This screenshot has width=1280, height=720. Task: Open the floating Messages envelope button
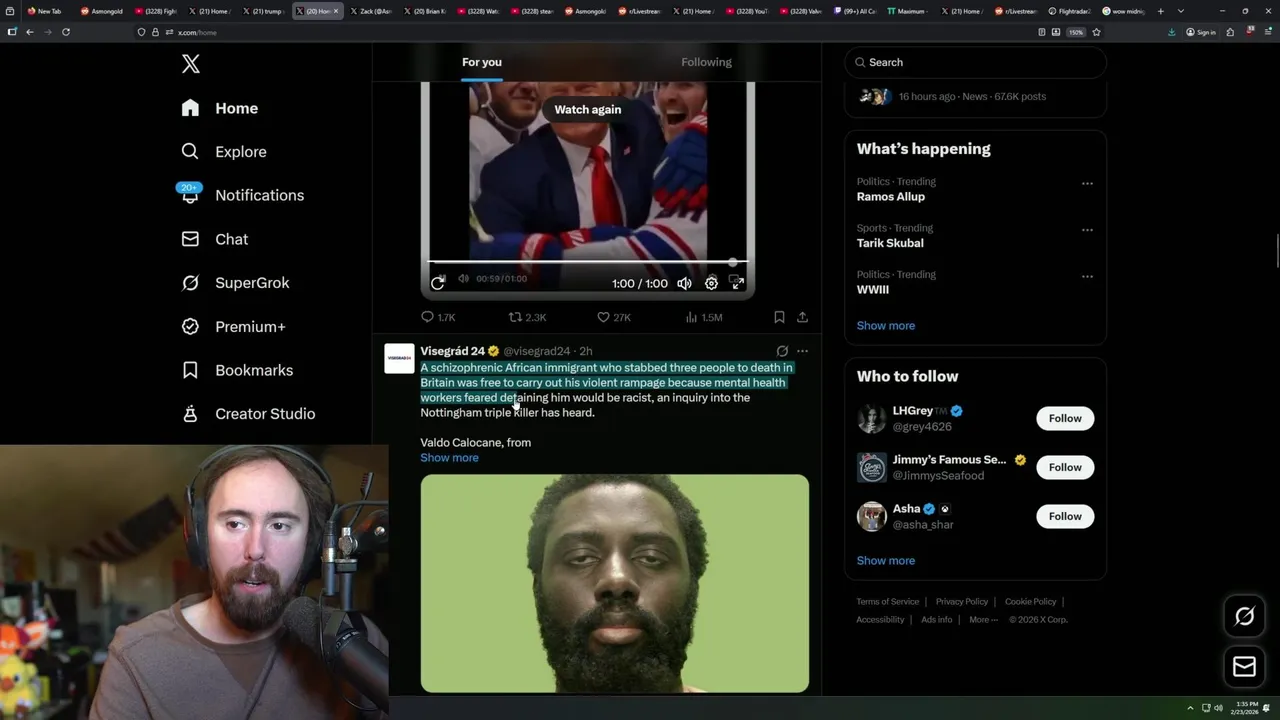1244,667
